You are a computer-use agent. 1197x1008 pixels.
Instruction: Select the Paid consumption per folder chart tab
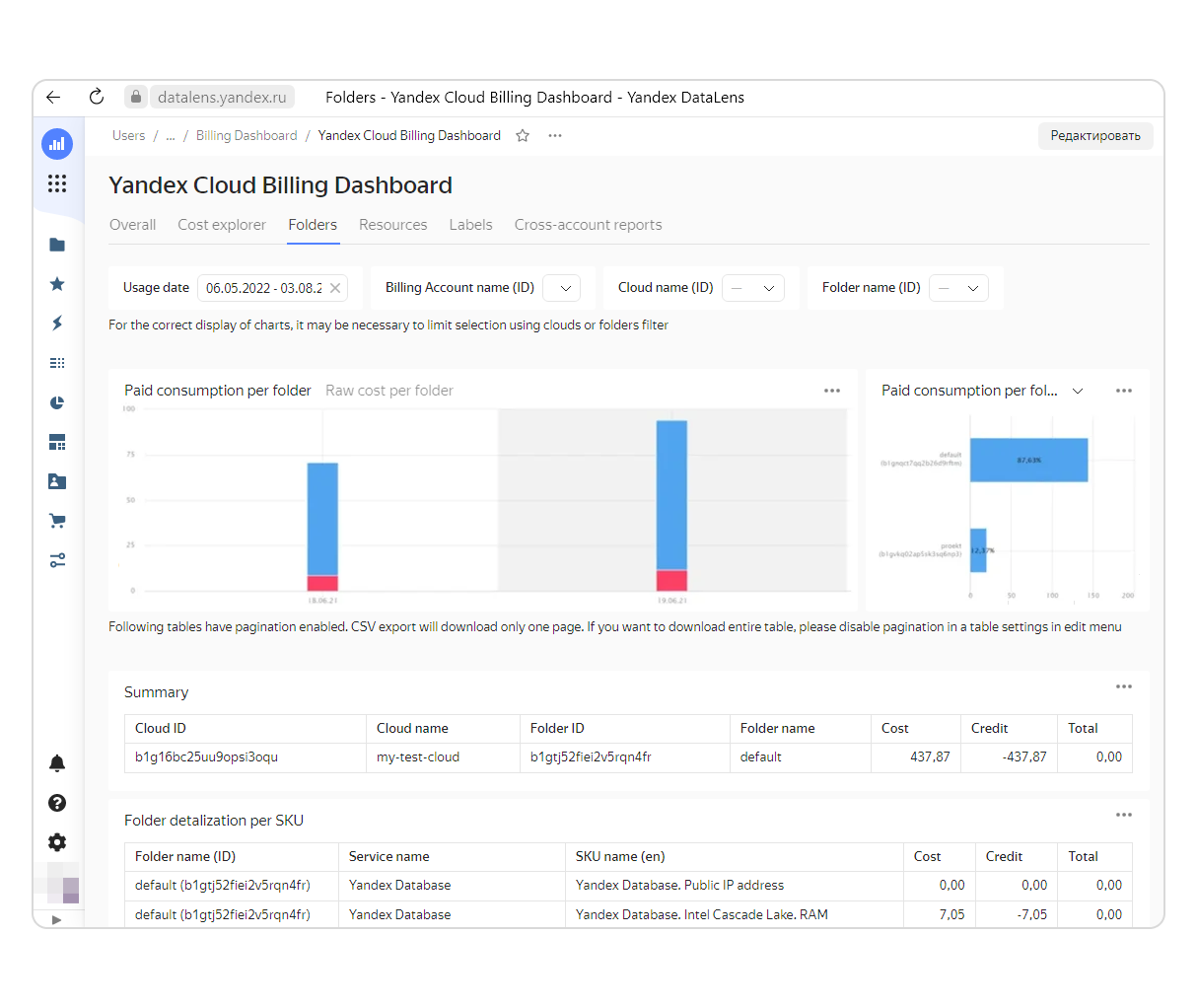point(218,391)
